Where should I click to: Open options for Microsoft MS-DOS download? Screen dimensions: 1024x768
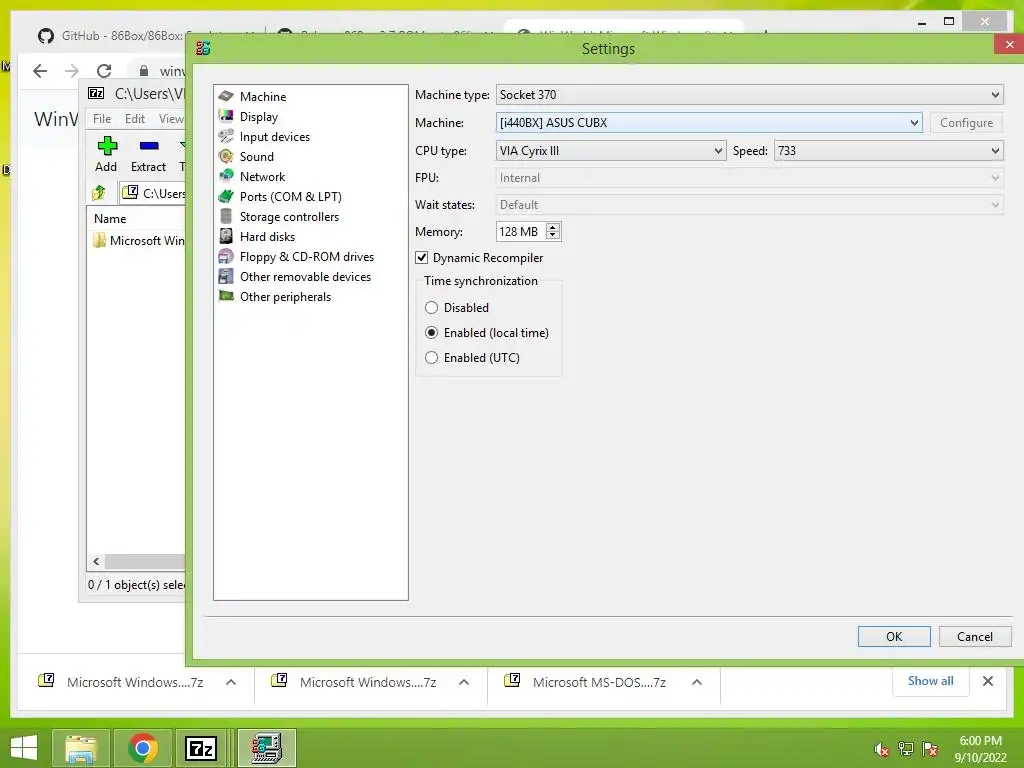[x=697, y=682]
